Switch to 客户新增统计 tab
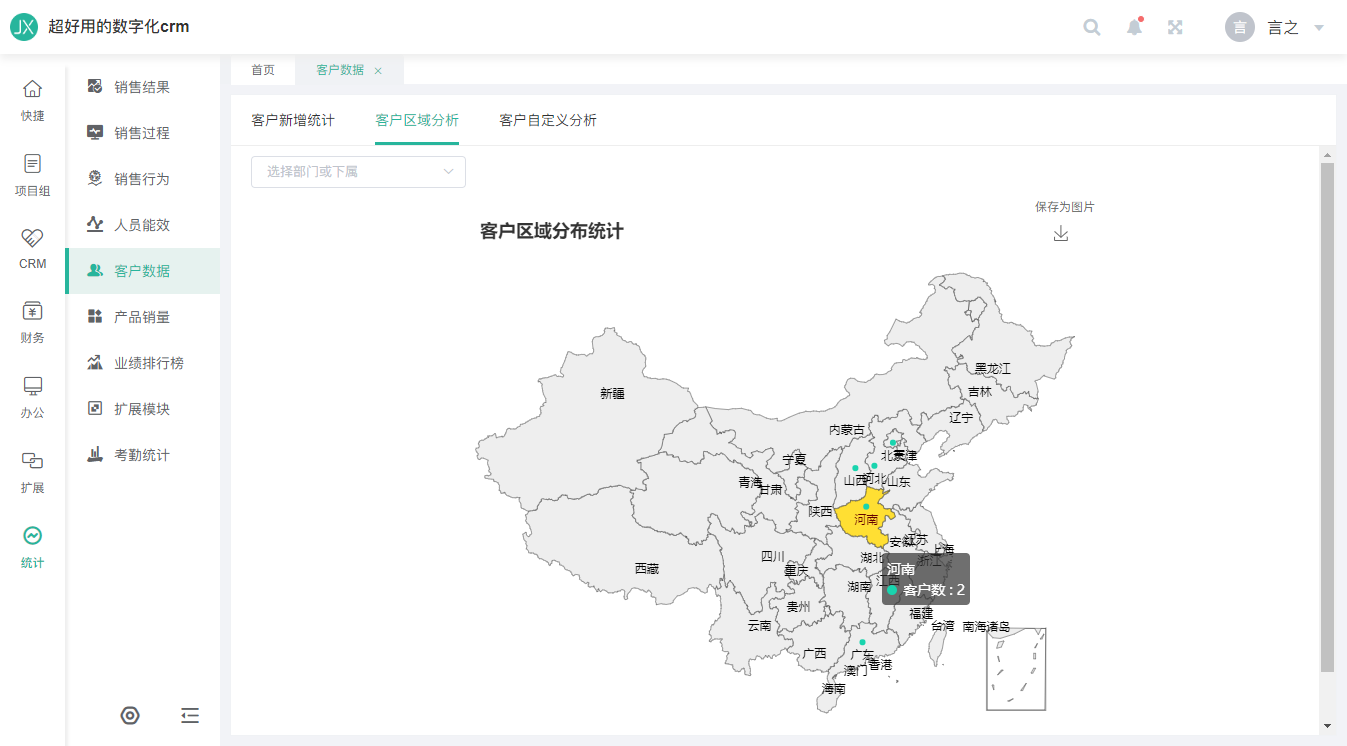The image size is (1347, 746). pyautogui.click(x=293, y=120)
